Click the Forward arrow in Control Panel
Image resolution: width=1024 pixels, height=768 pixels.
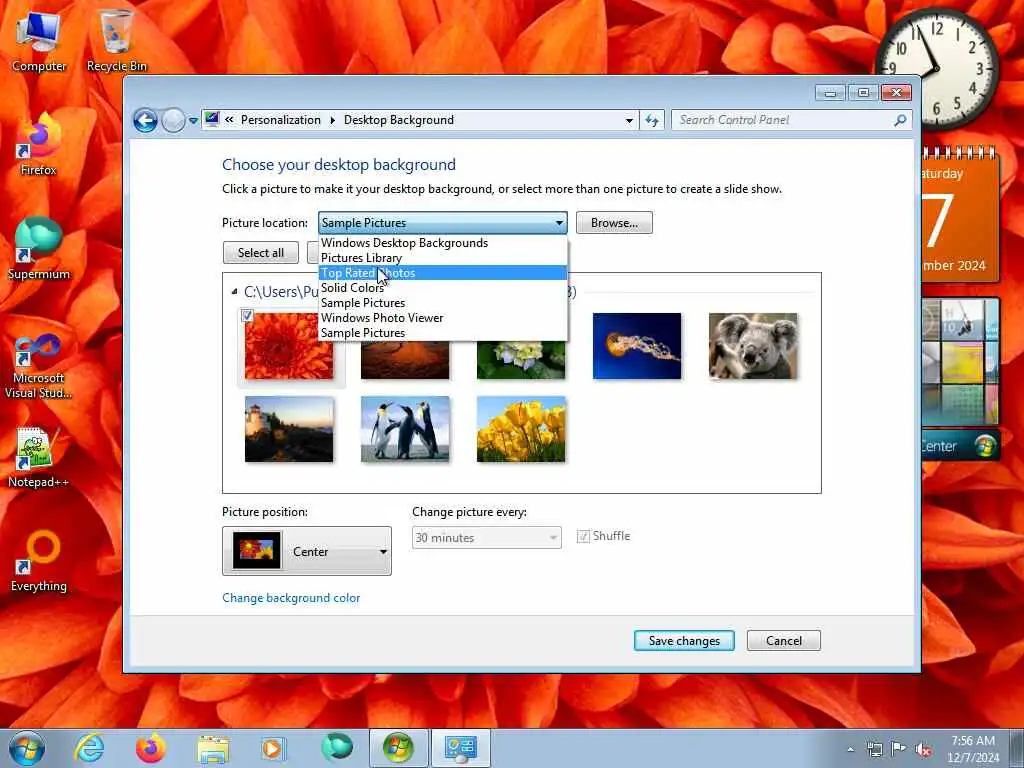(x=173, y=120)
